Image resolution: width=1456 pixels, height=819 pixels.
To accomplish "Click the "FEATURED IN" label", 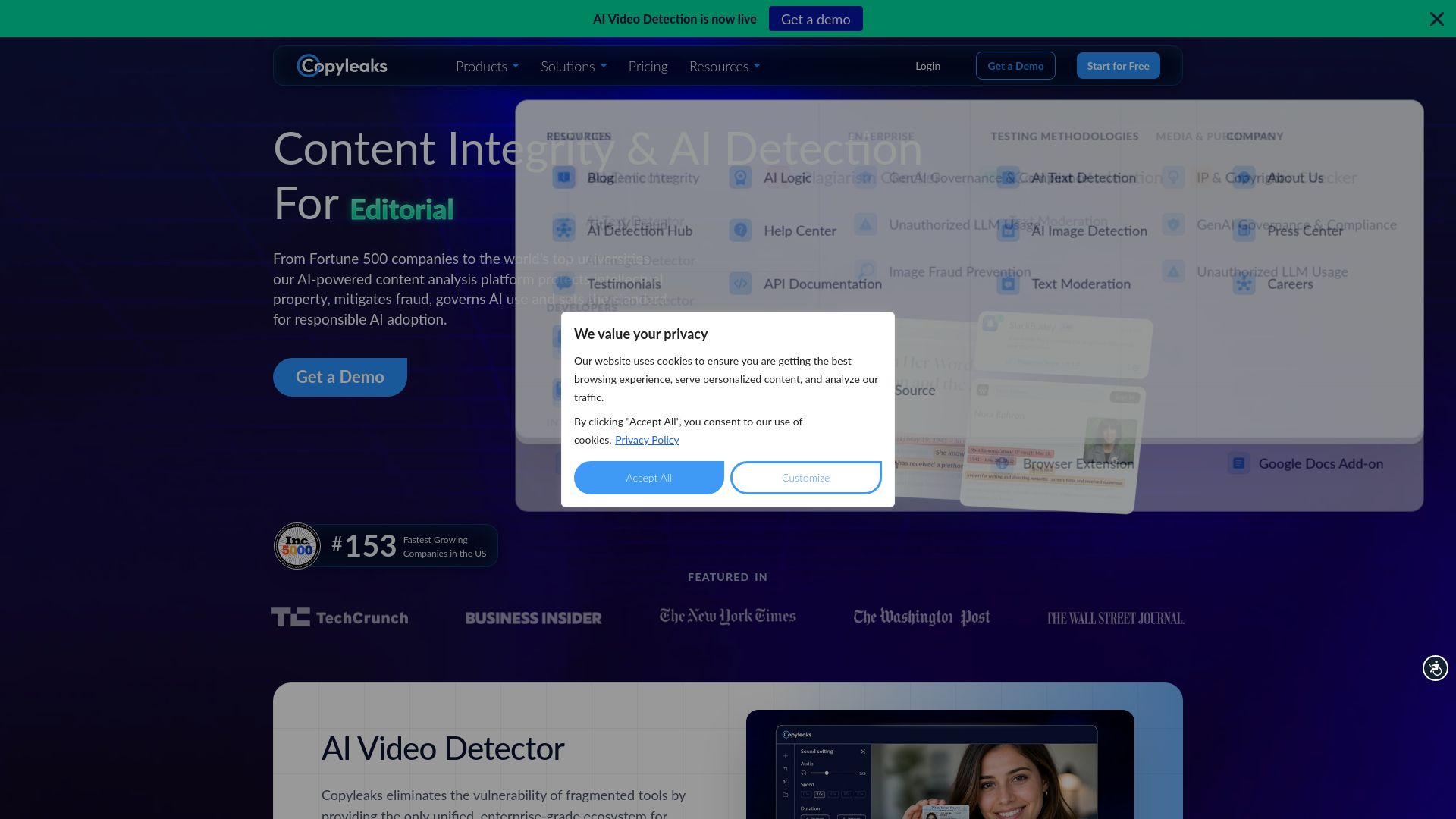I will [728, 577].
